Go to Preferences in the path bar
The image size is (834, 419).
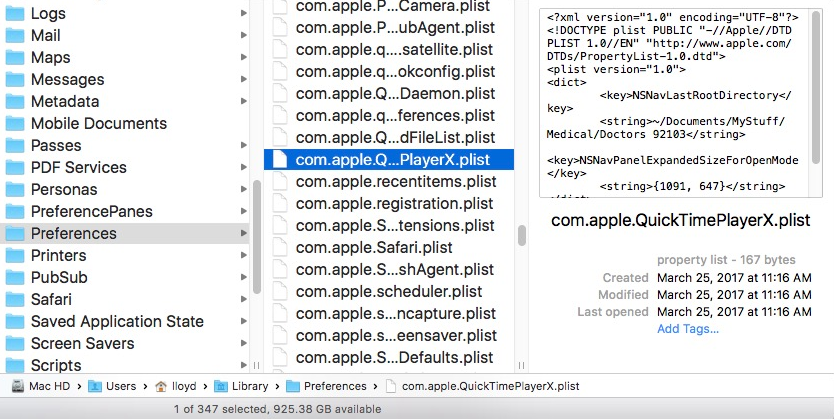tap(335, 386)
